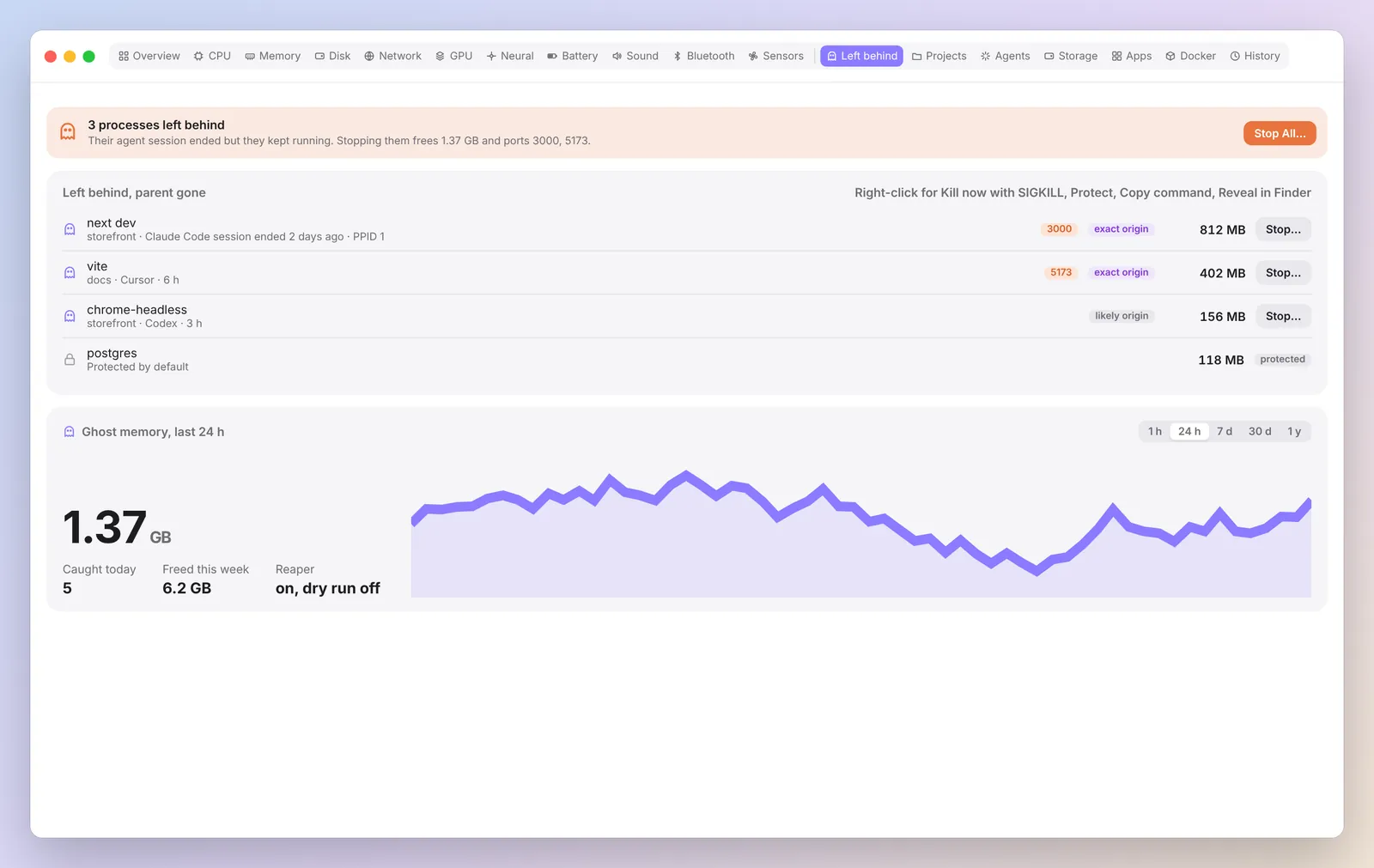
Task: Select the 7 d time range
Action: click(1225, 431)
